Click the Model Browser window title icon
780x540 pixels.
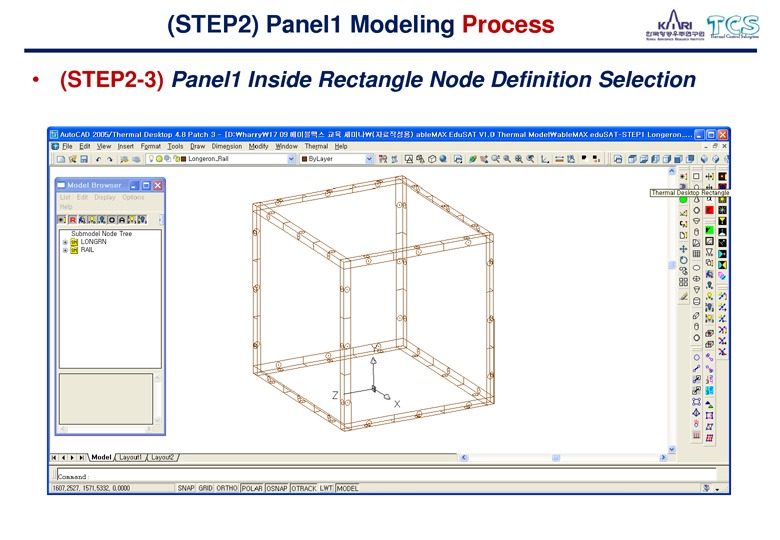click(x=61, y=185)
